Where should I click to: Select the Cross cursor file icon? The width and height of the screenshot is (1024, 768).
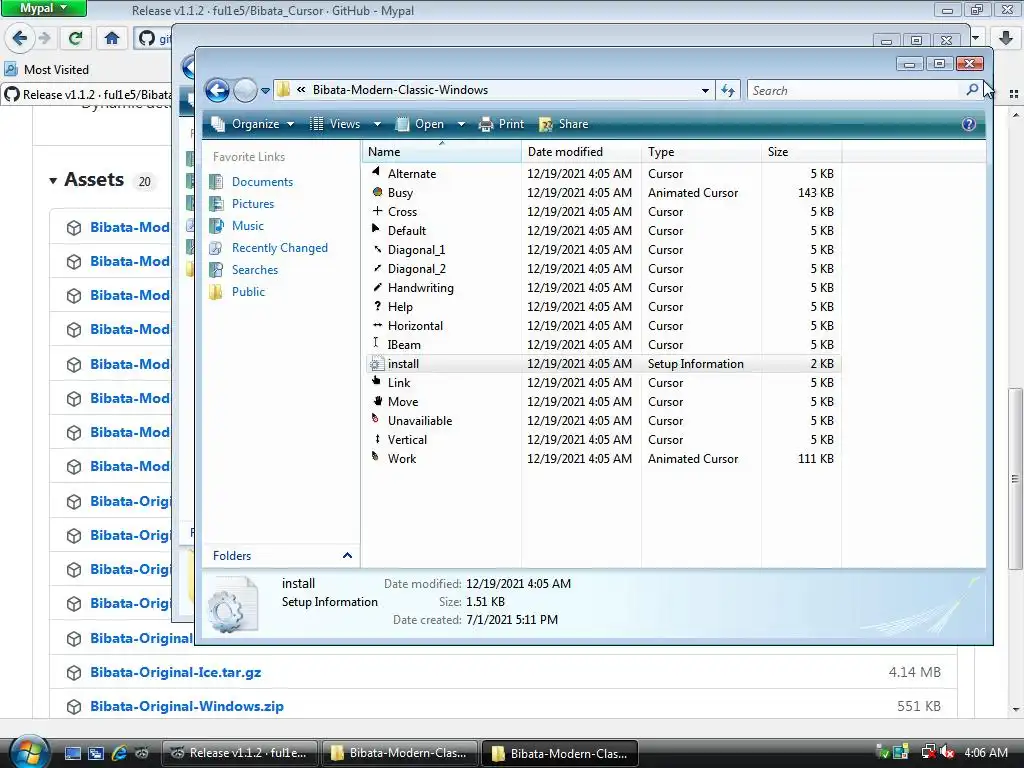(377, 211)
